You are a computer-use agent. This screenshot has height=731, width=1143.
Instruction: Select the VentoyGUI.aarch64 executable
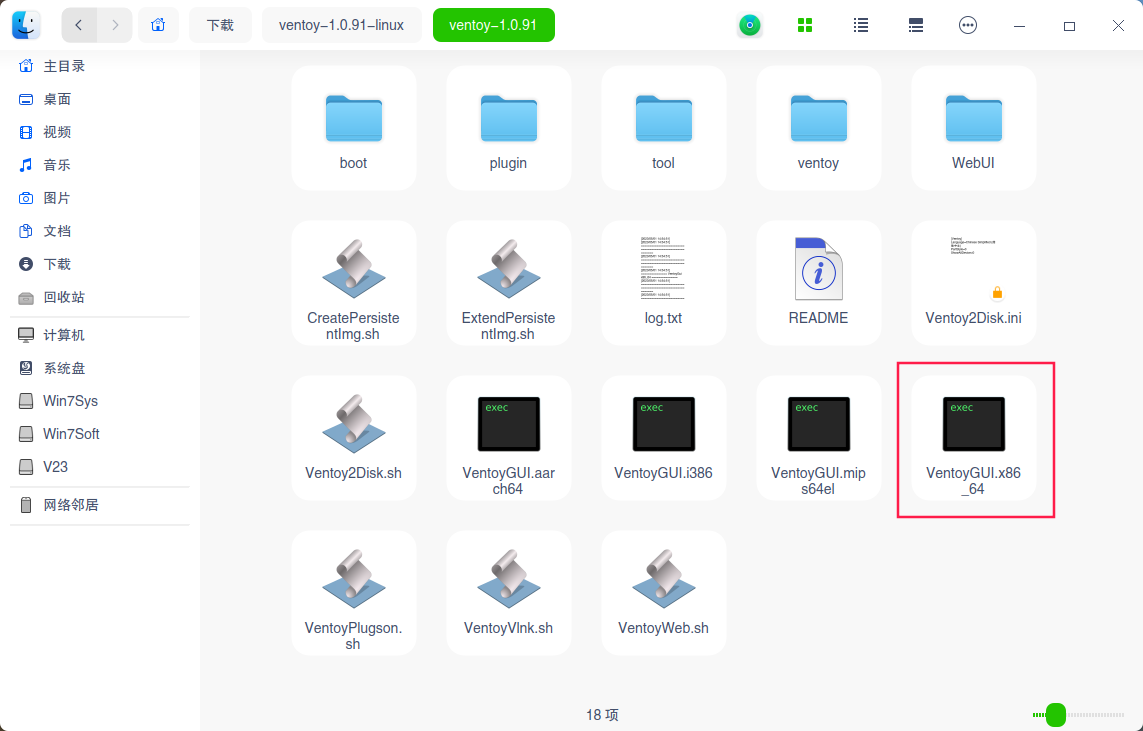[509, 438]
